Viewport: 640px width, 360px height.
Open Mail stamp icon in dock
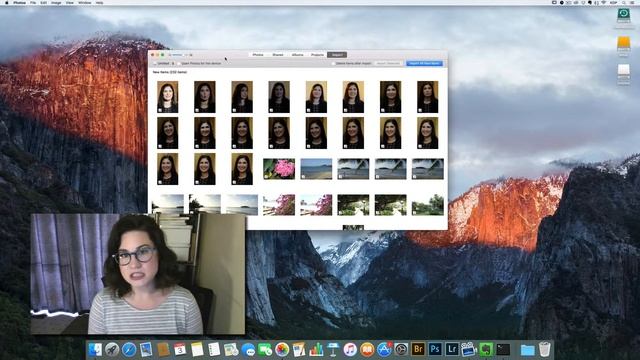(x=146, y=350)
